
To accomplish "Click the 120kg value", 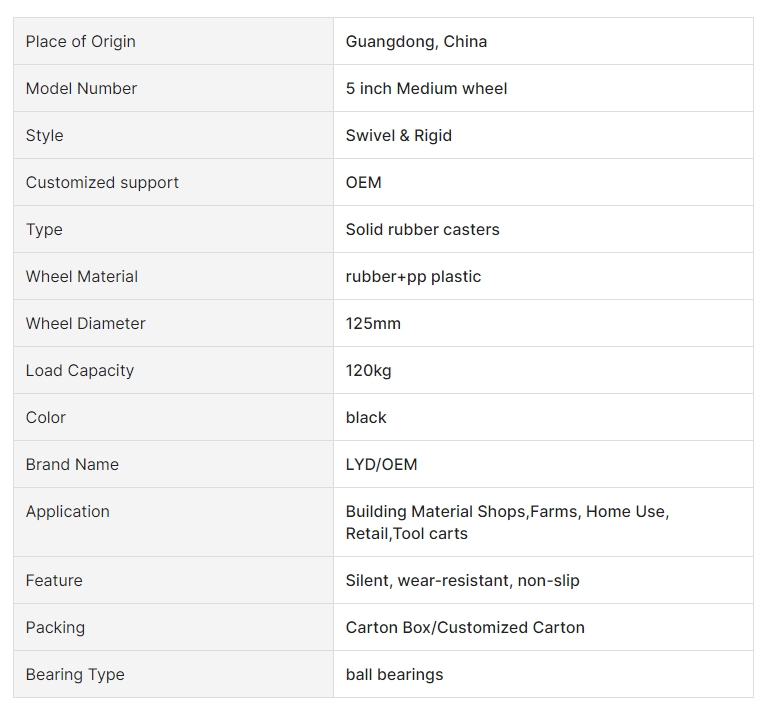I will click(x=368, y=370).
